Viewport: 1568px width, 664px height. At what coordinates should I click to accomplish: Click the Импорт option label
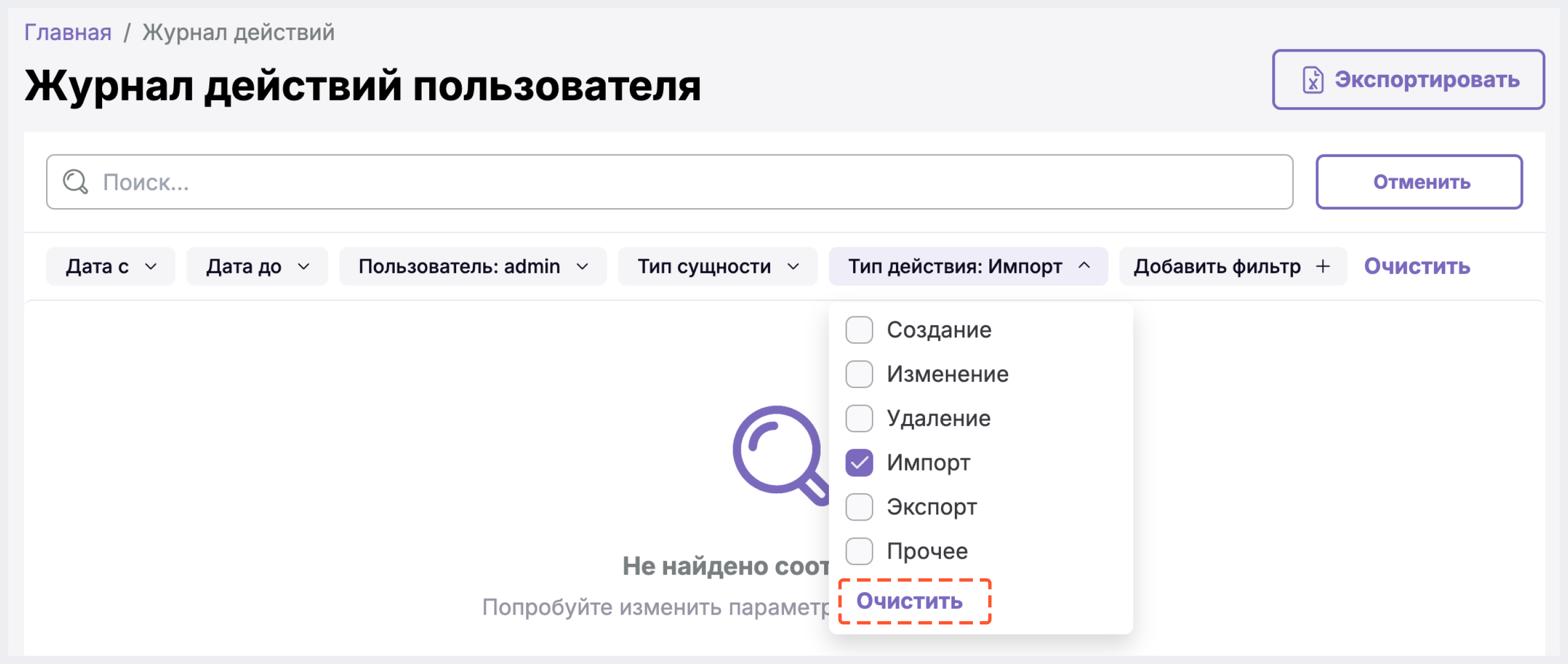pos(928,463)
